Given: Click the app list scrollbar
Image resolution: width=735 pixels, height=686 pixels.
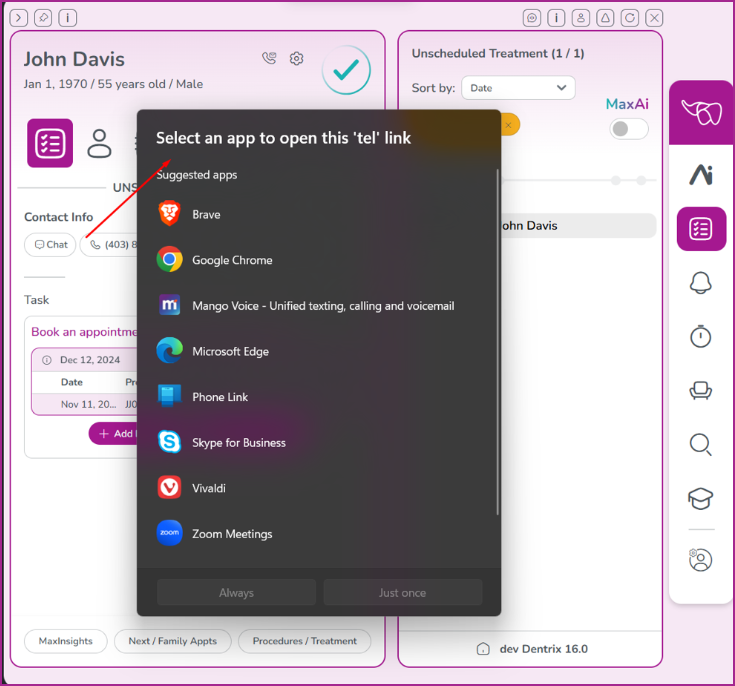Looking at the screenshot, I should [x=497, y=342].
